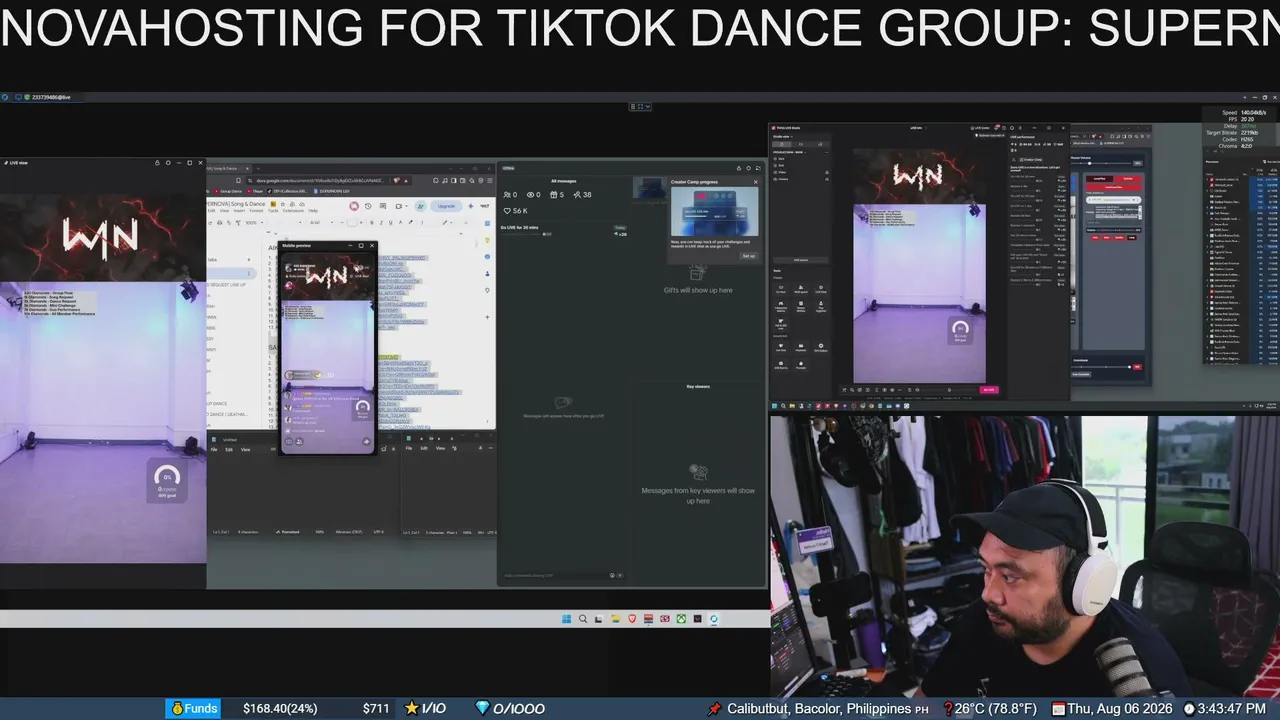
Task: Open the Format menu in Docs
Action: [x=256, y=211]
